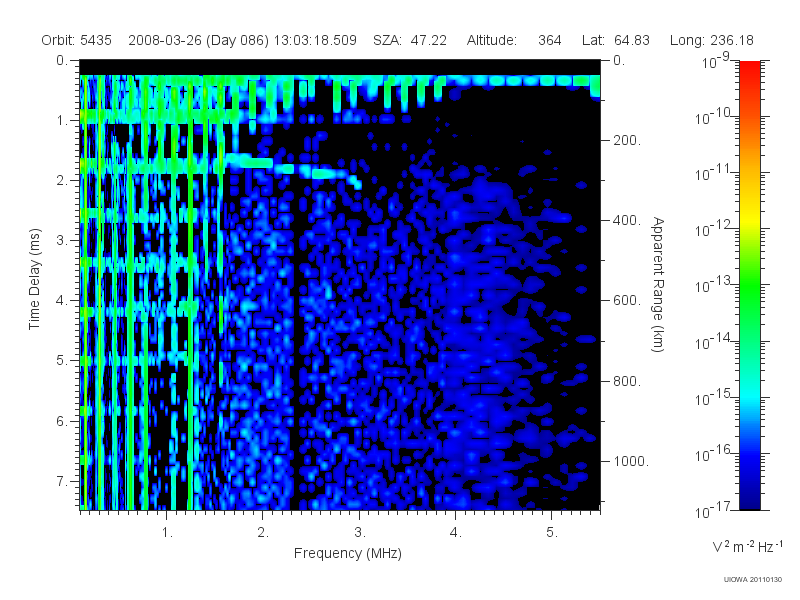Click the 'Apparent Range (km)' axis label
Image resolution: width=800 pixels, height=600 pixels.
coord(658,284)
